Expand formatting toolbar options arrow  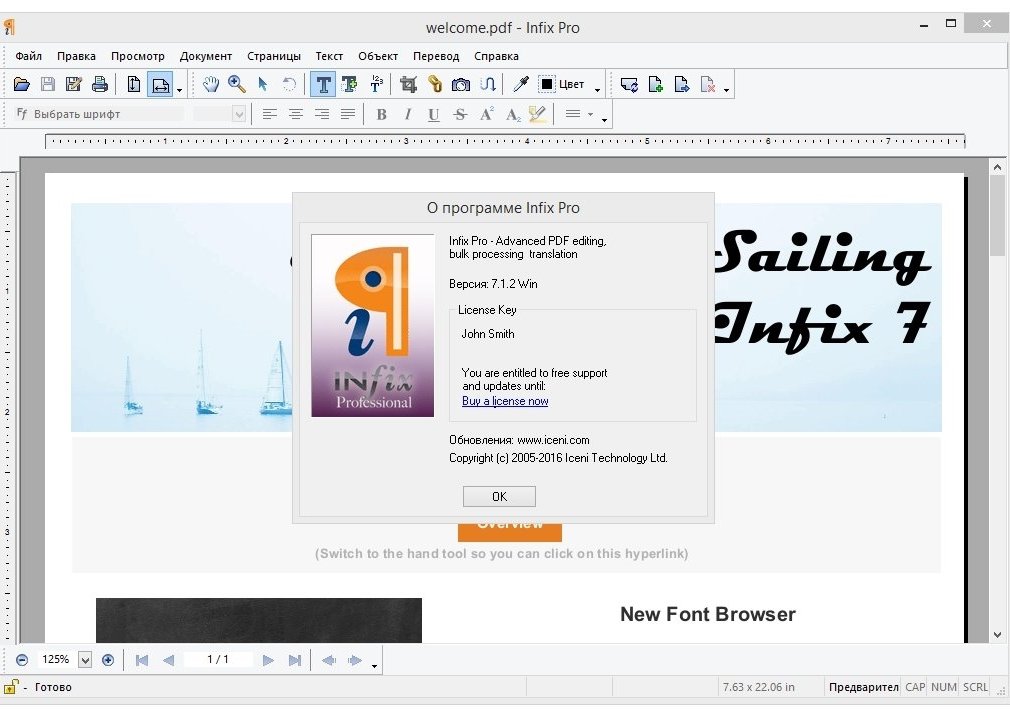tap(604, 120)
